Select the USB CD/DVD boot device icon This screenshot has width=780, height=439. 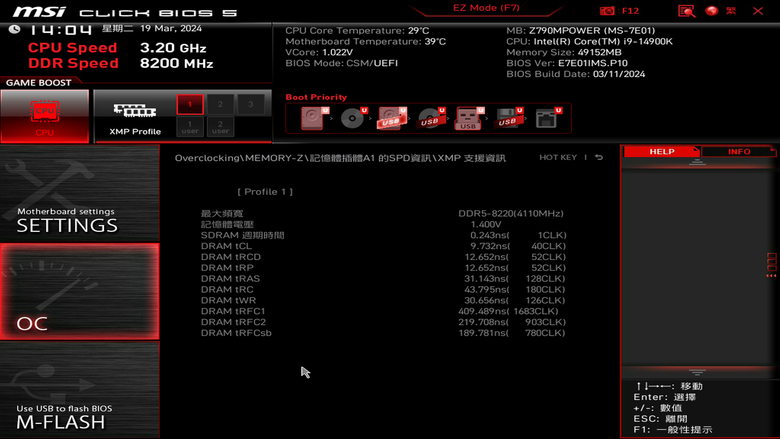[430, 118]
